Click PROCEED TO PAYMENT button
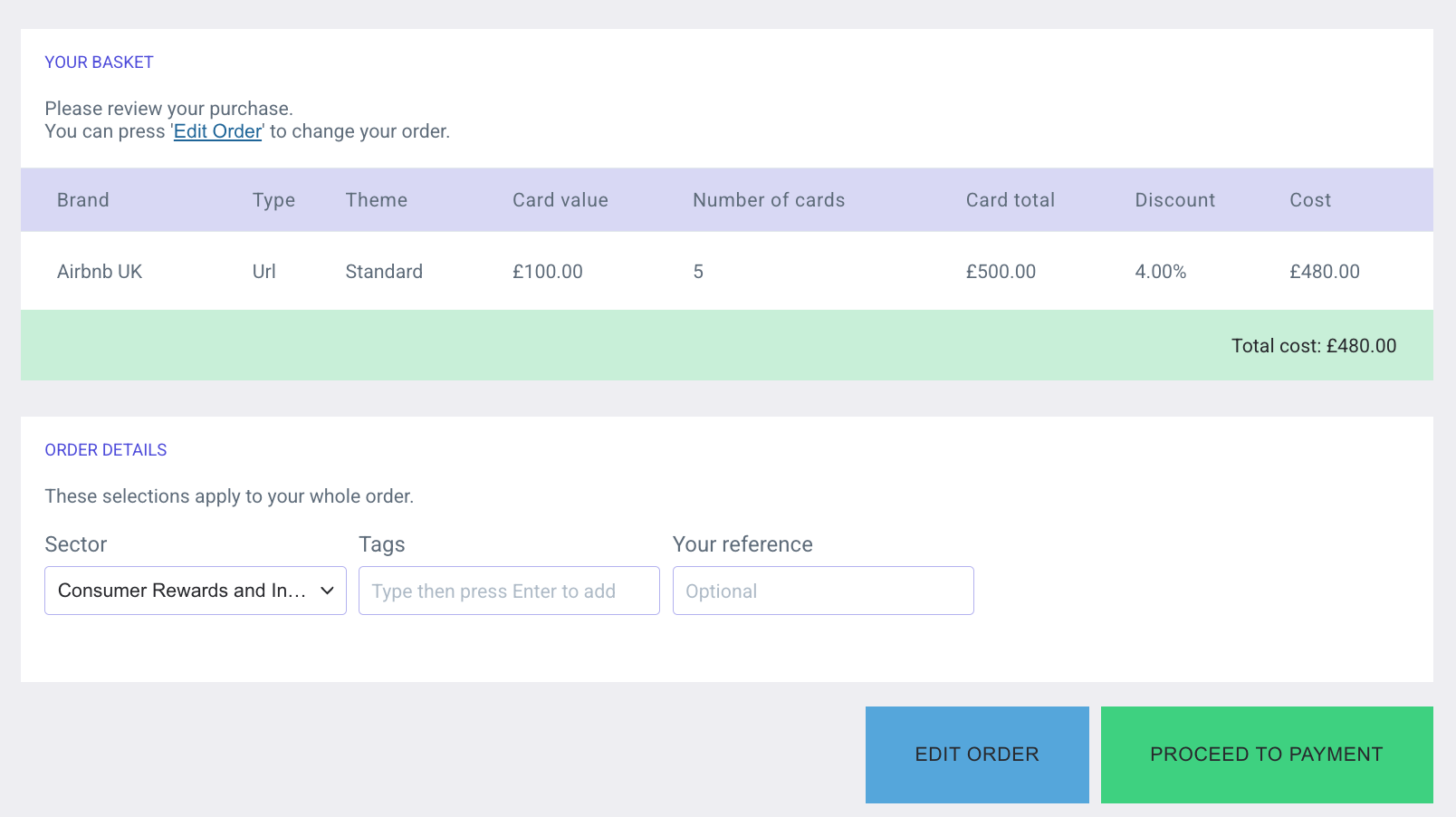 click(x=1266, y=755)
